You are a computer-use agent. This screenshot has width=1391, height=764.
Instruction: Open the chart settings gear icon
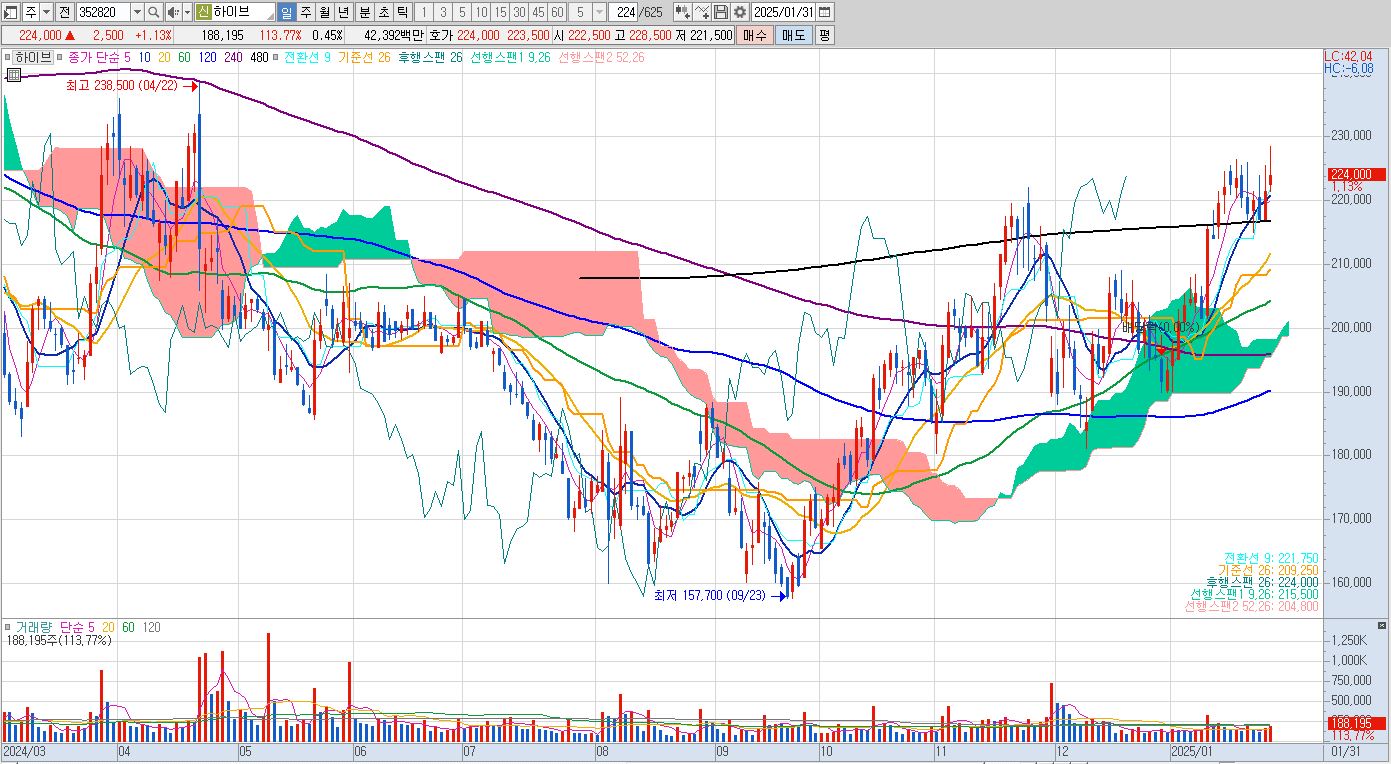739,12
